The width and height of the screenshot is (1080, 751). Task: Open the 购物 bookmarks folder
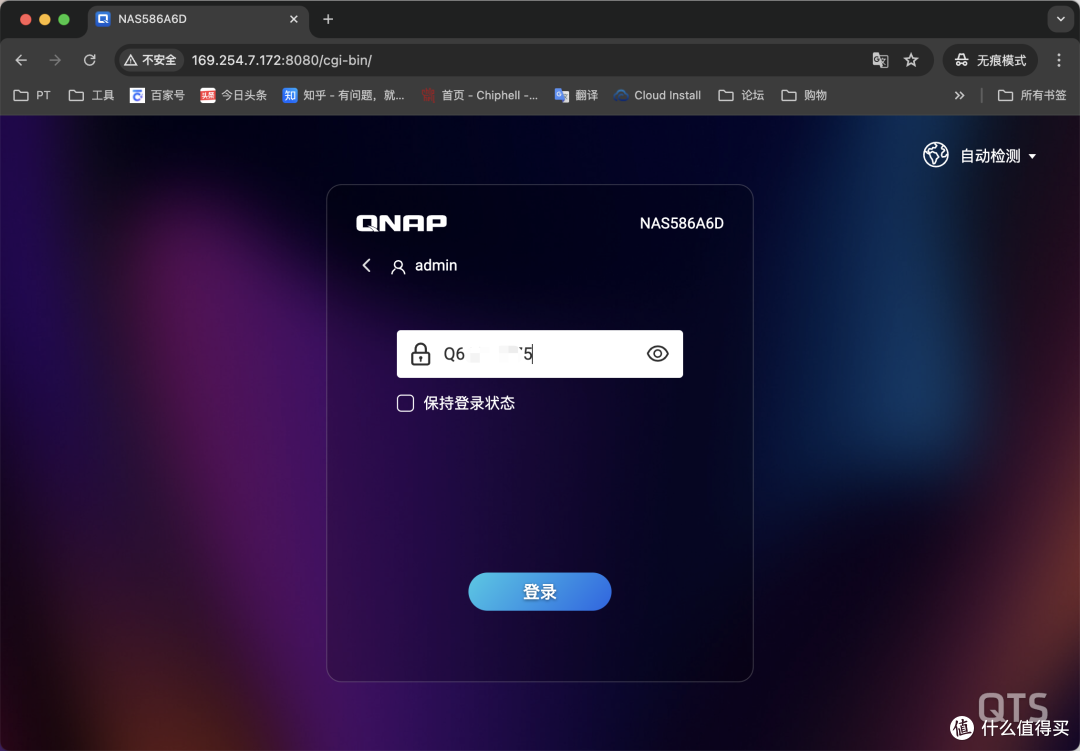804,95
